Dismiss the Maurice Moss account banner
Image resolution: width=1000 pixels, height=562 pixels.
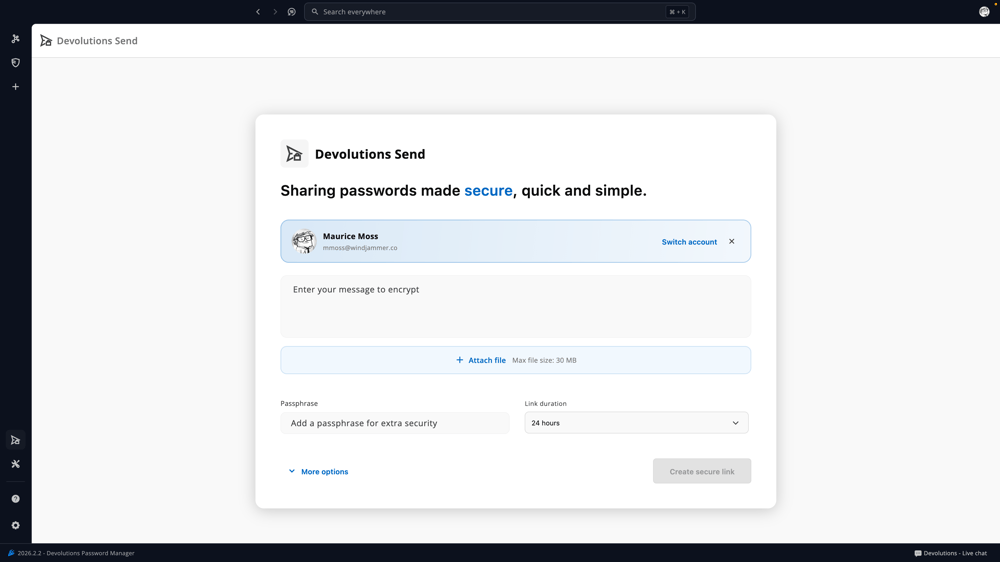click(732, 242)
